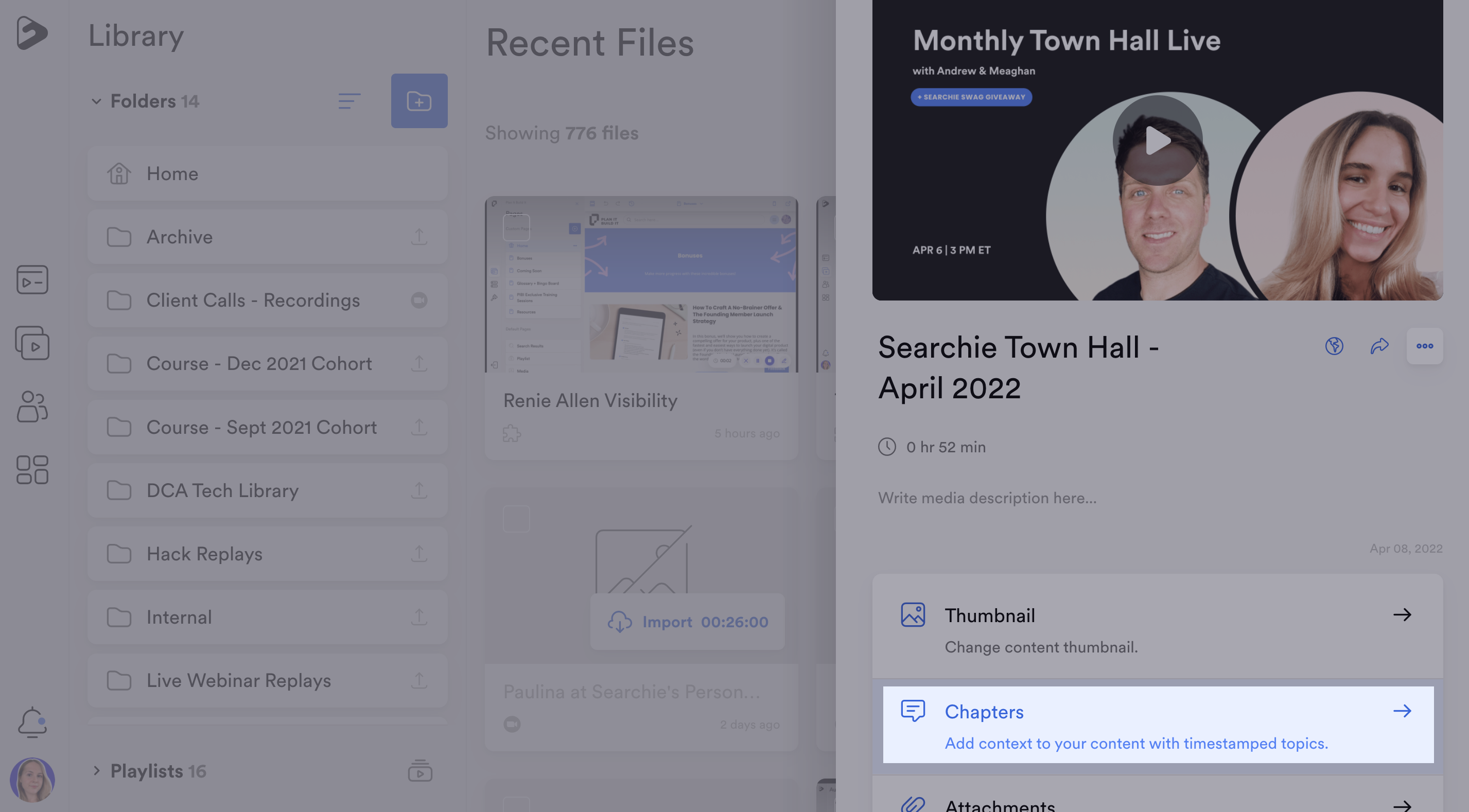Open the playlists sidebar icon
The width and height of the screenshot is (1469, 812).
32,343
